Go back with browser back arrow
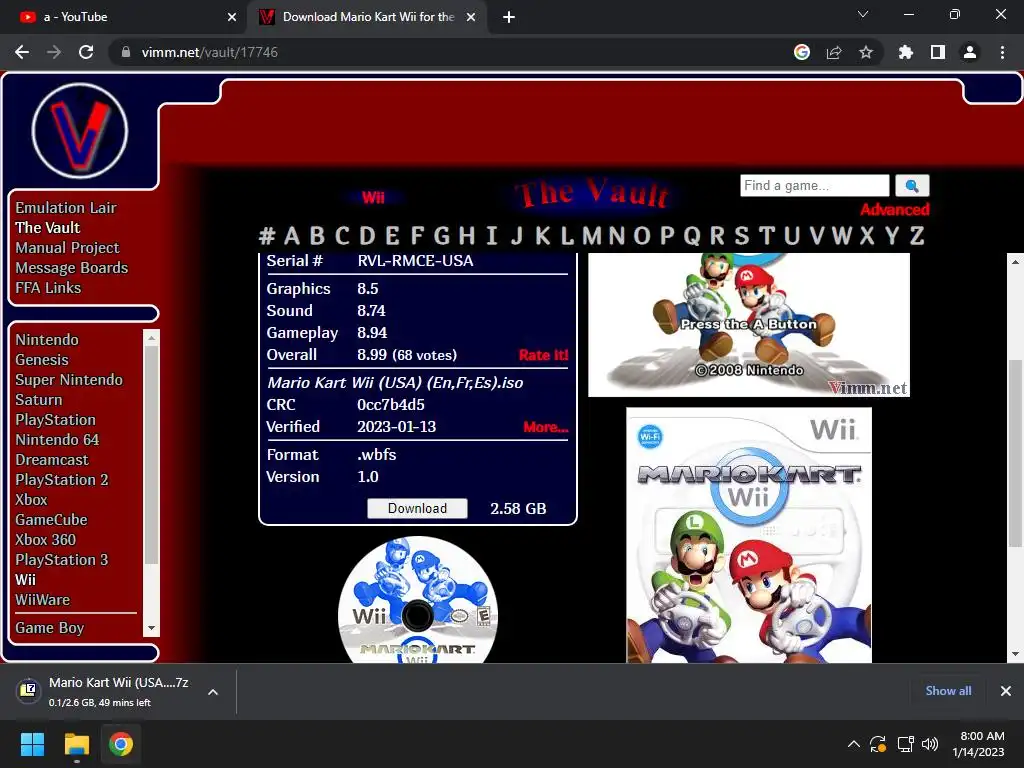 [x=22, y=52]
